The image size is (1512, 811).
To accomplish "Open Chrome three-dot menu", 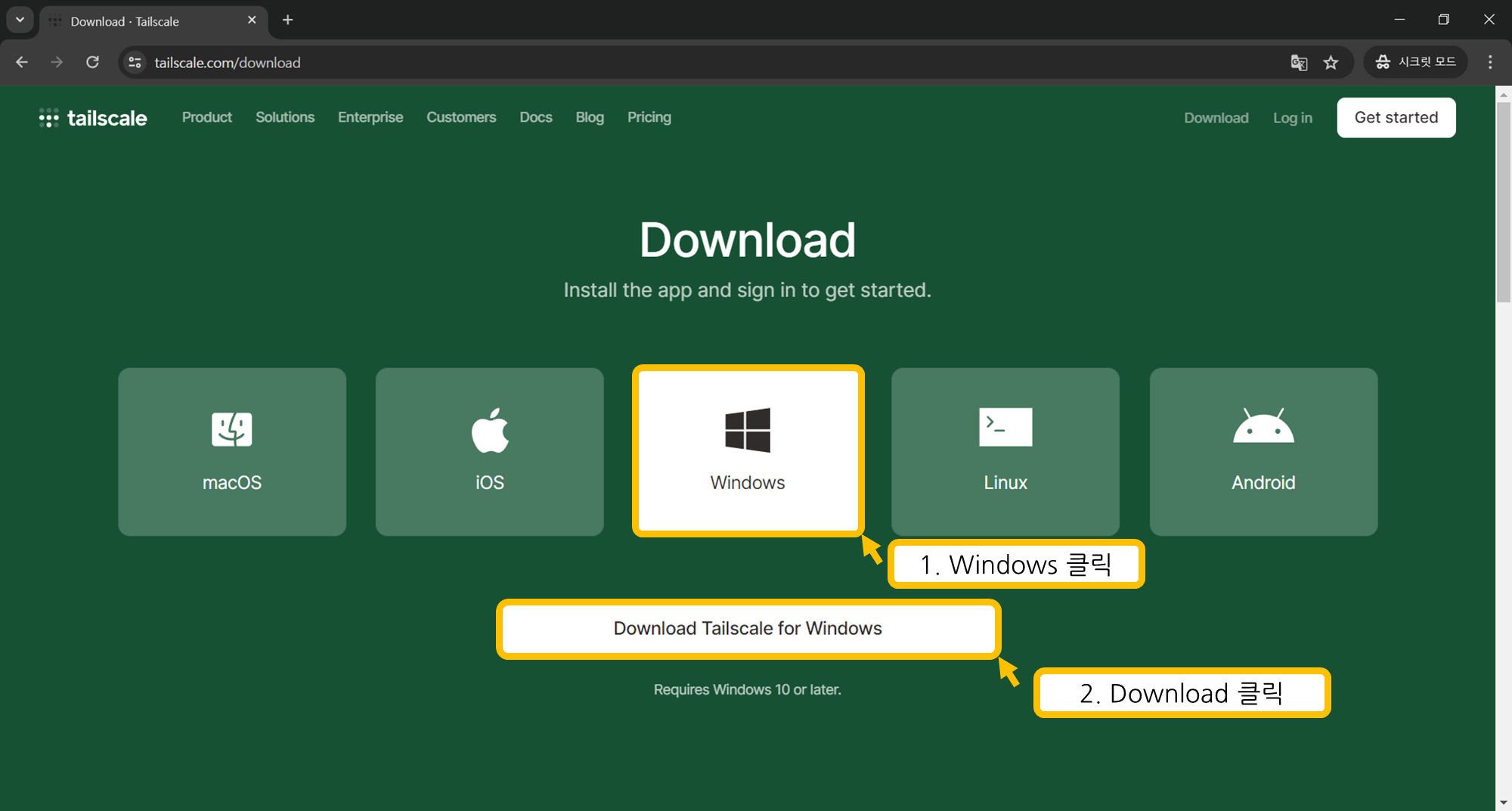I will pyautogui.click(x=1490, y=62).
